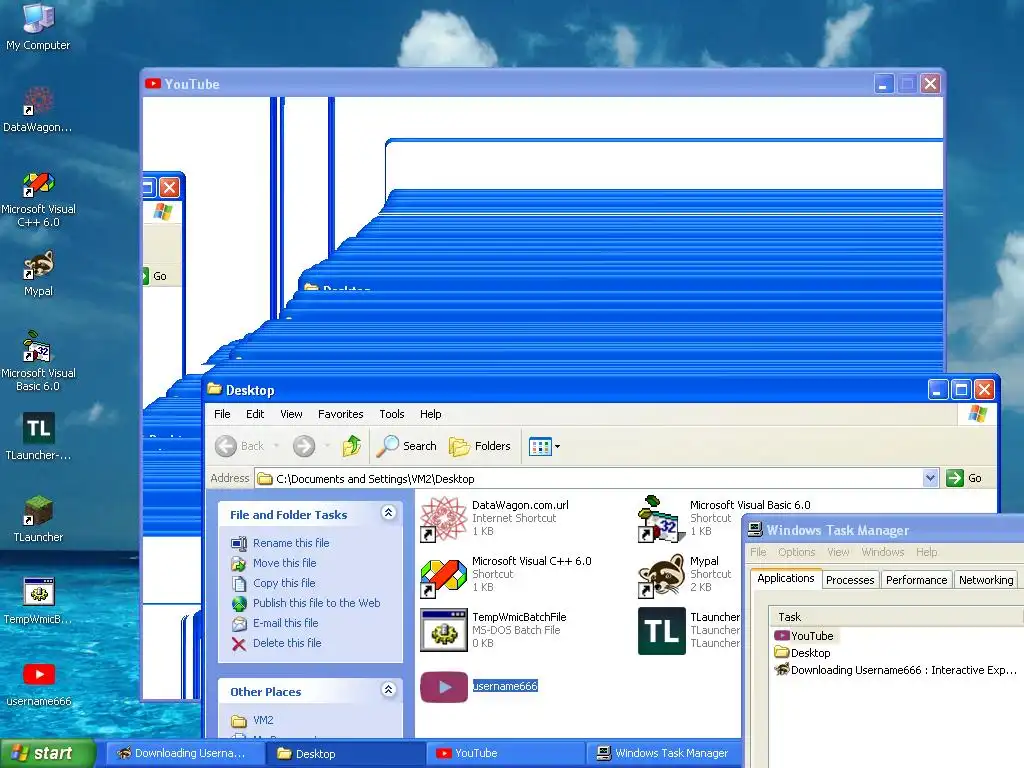
Task: Select Downloading Username666 task row
Action: tap(895, 670)
